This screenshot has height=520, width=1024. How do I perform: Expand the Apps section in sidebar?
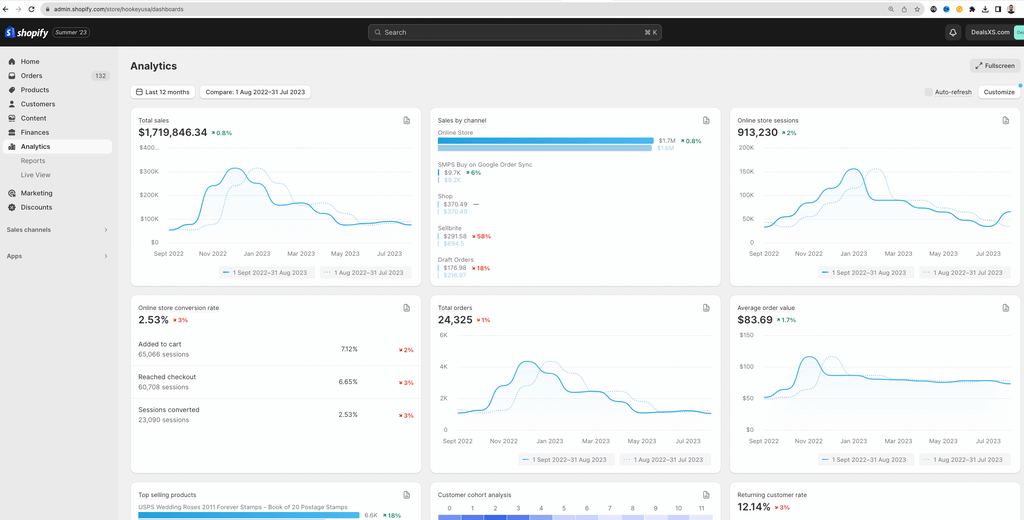pyautogui.click(x=106, y=256)
